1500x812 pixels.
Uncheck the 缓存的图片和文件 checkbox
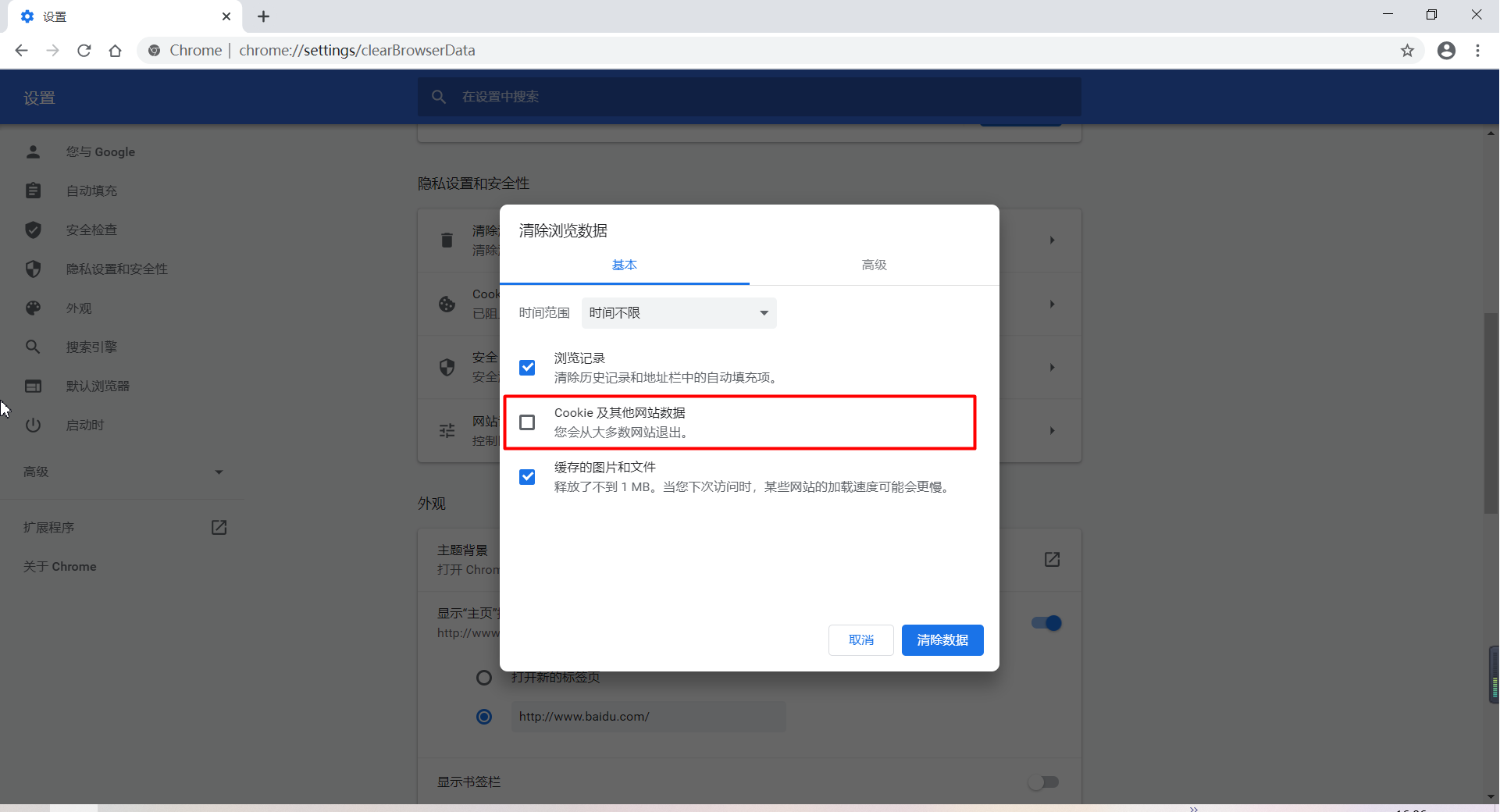tap(527, 477)
